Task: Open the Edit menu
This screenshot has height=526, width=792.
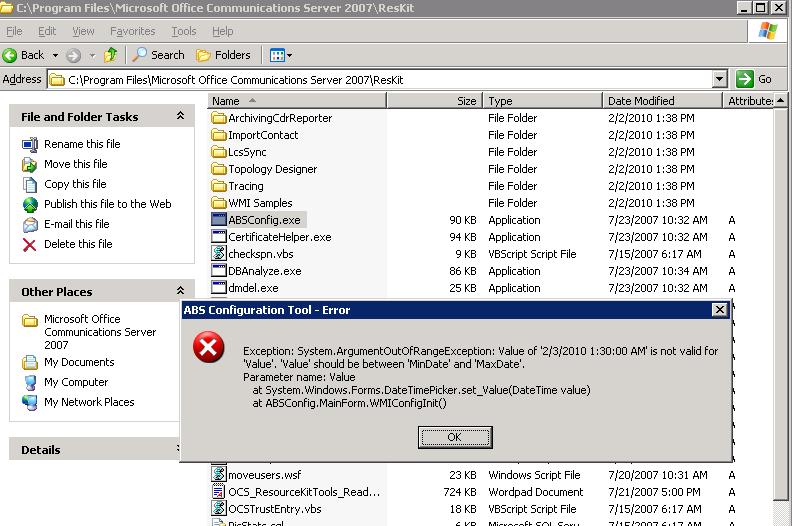Action: point(47,31)
